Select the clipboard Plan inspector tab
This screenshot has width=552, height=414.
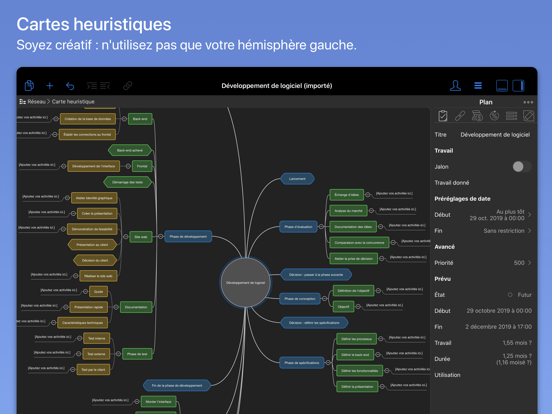click(443, 115)
